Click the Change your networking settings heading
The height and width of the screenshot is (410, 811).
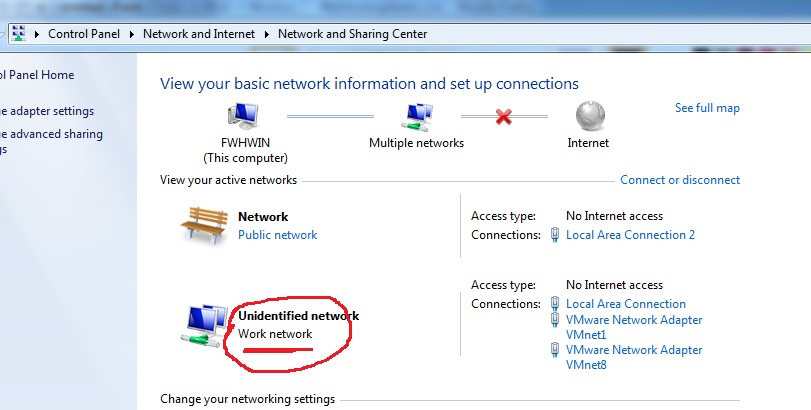point(247,399)
